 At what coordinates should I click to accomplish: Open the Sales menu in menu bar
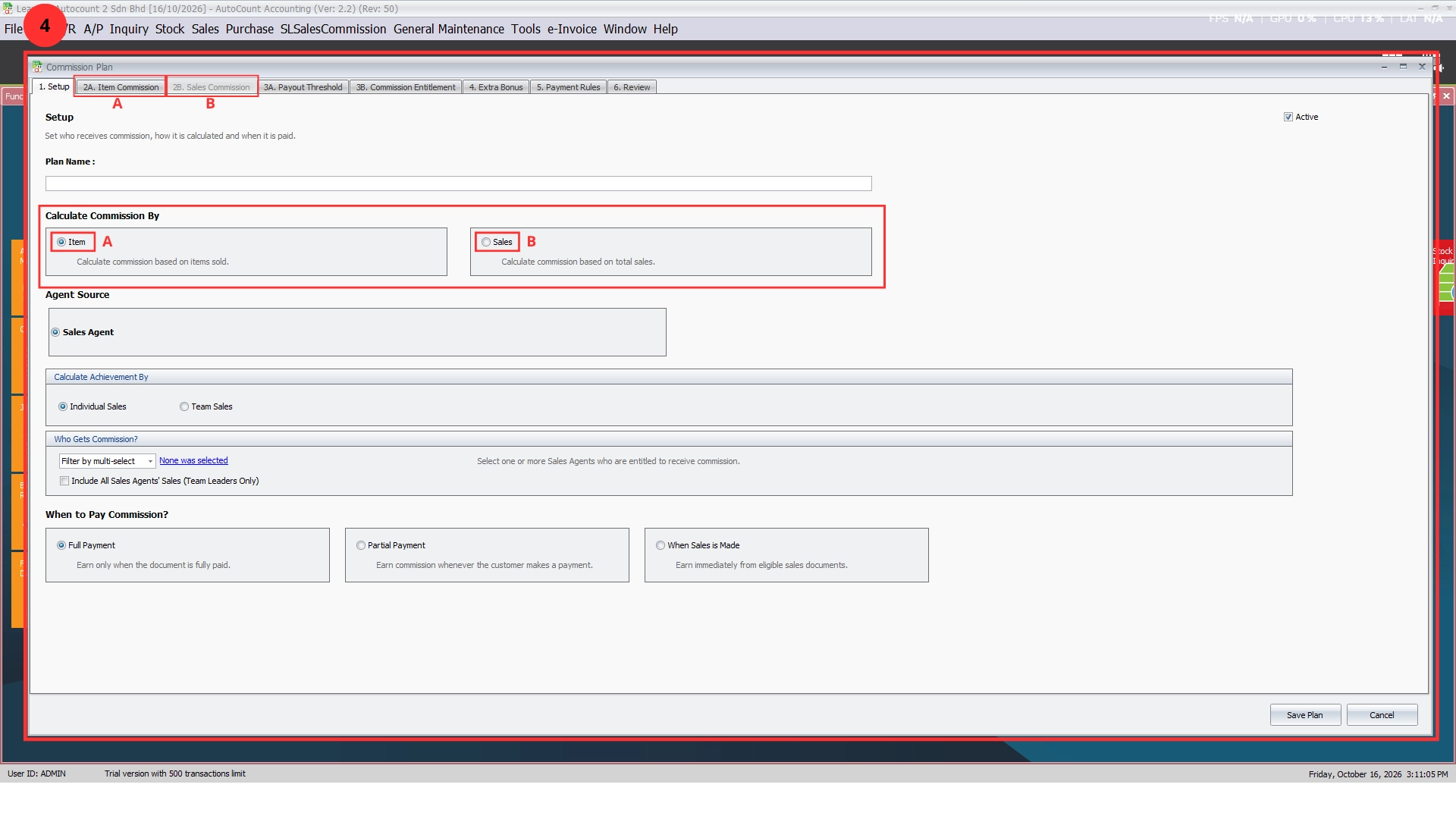point(205,29)
